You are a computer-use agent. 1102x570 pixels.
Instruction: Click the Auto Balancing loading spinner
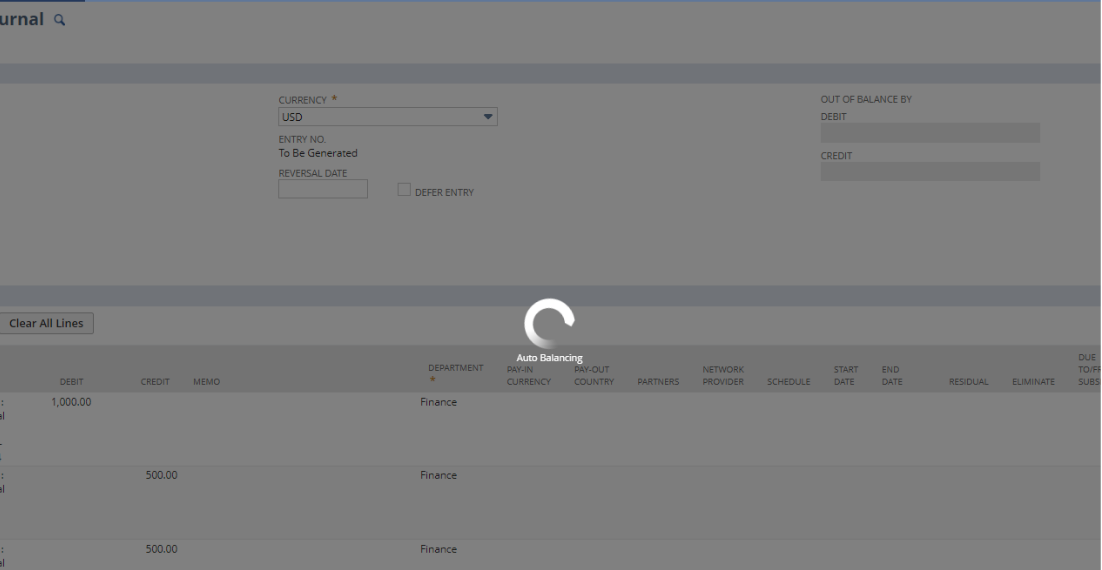click(x=549, y=323)
